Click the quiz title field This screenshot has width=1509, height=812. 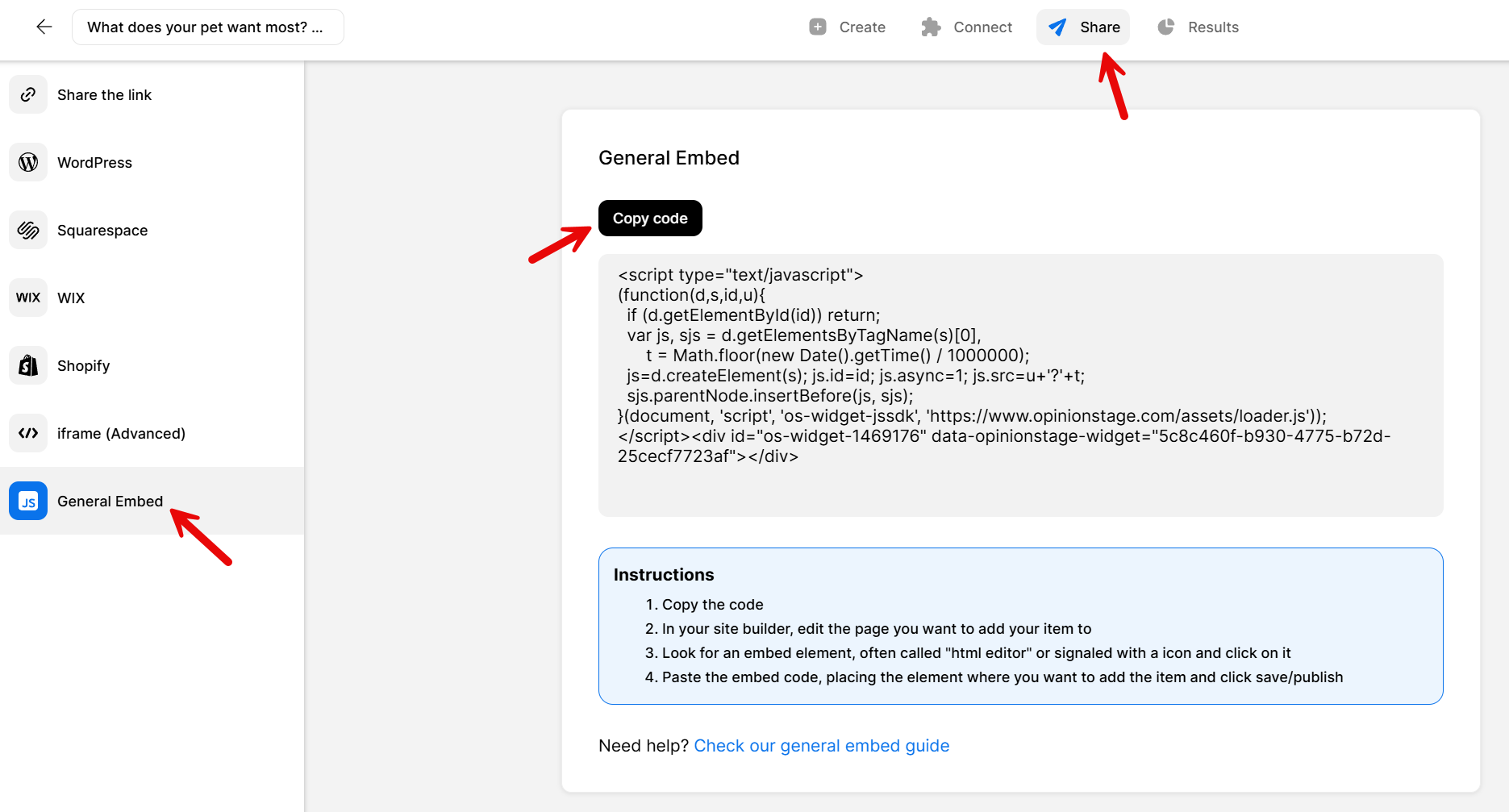tap(207, 27)
